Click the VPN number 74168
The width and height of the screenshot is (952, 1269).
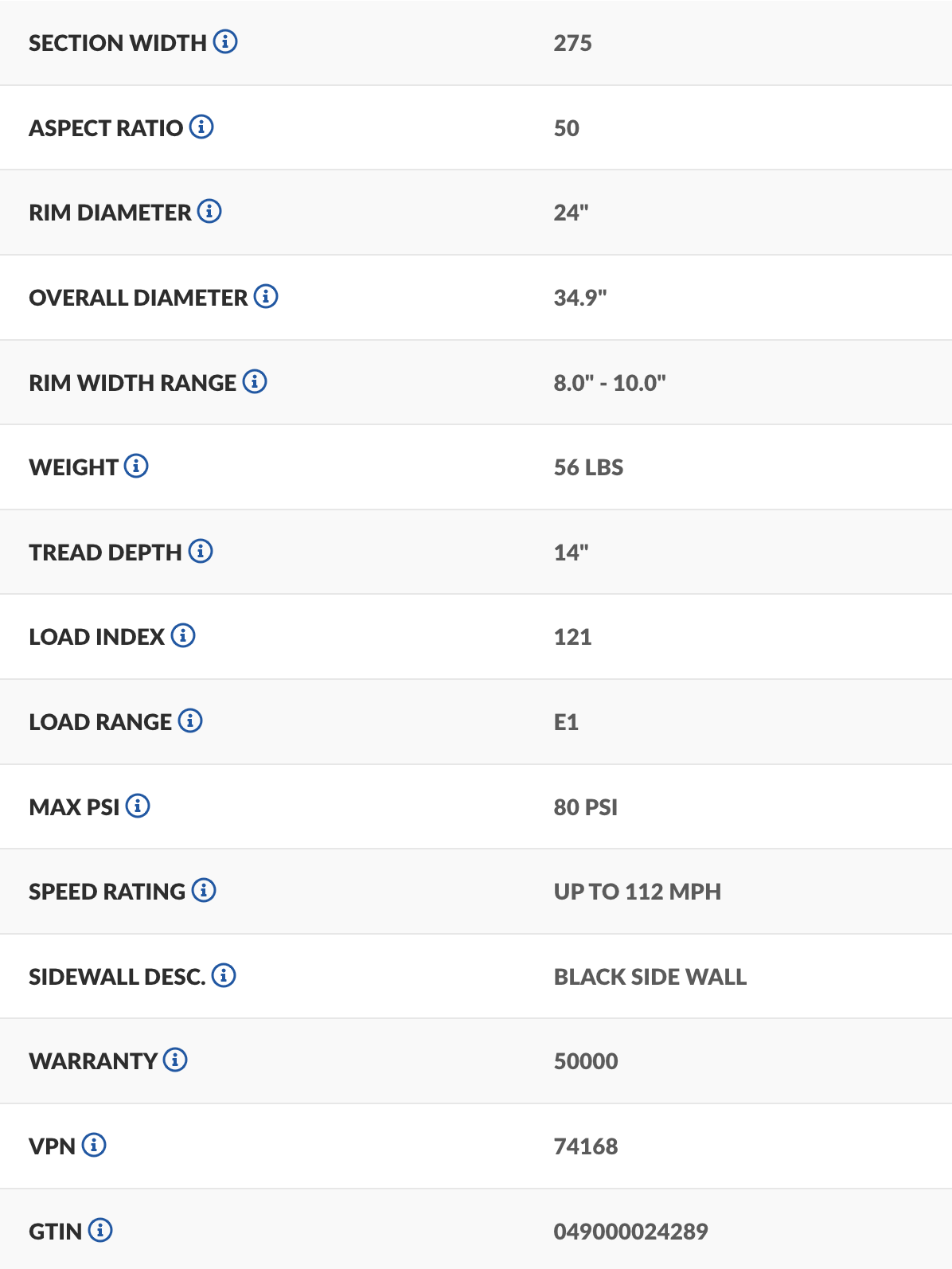click(586, 1146)
